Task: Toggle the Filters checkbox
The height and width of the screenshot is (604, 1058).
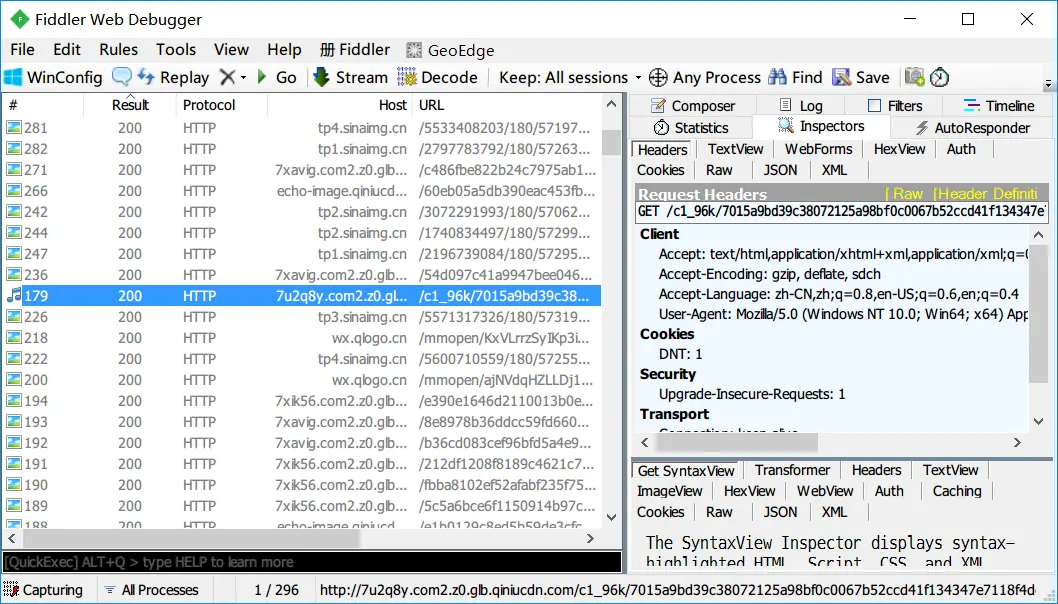Action: tap(874, 105)
